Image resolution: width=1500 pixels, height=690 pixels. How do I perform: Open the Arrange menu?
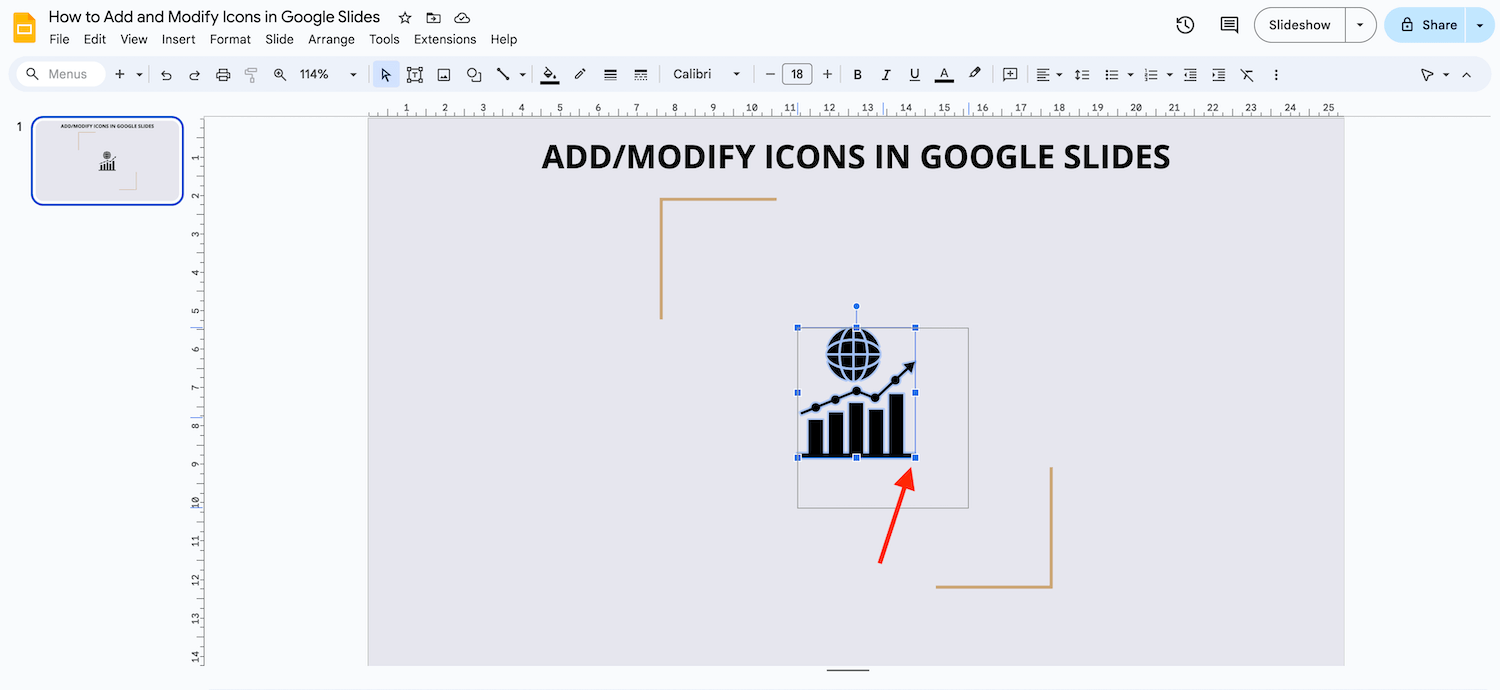coord(331,39)
